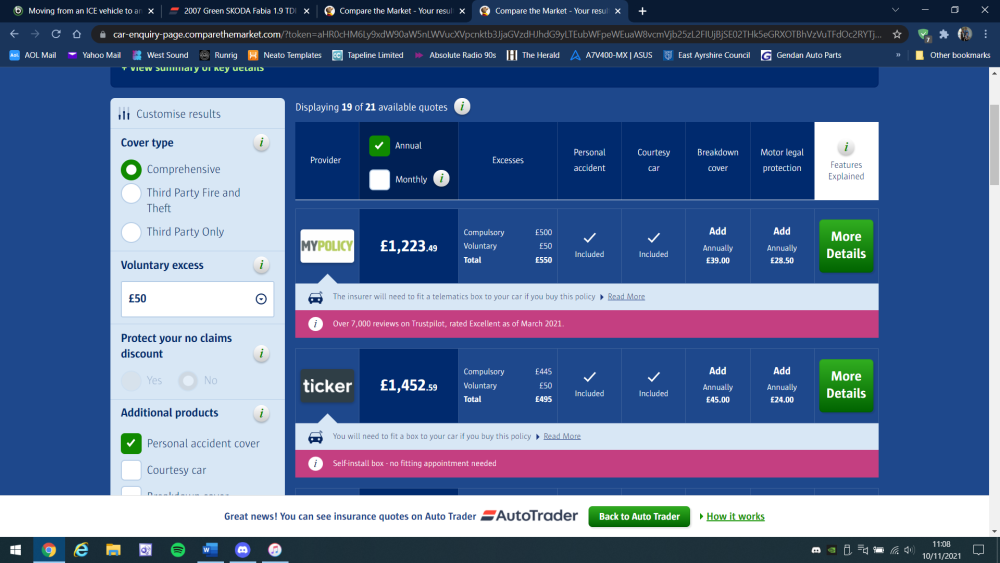Open Internet Explorer from taskbar
Image resolution: width=1000 pixels, height=563 pixels.
[x=81, y=550]
